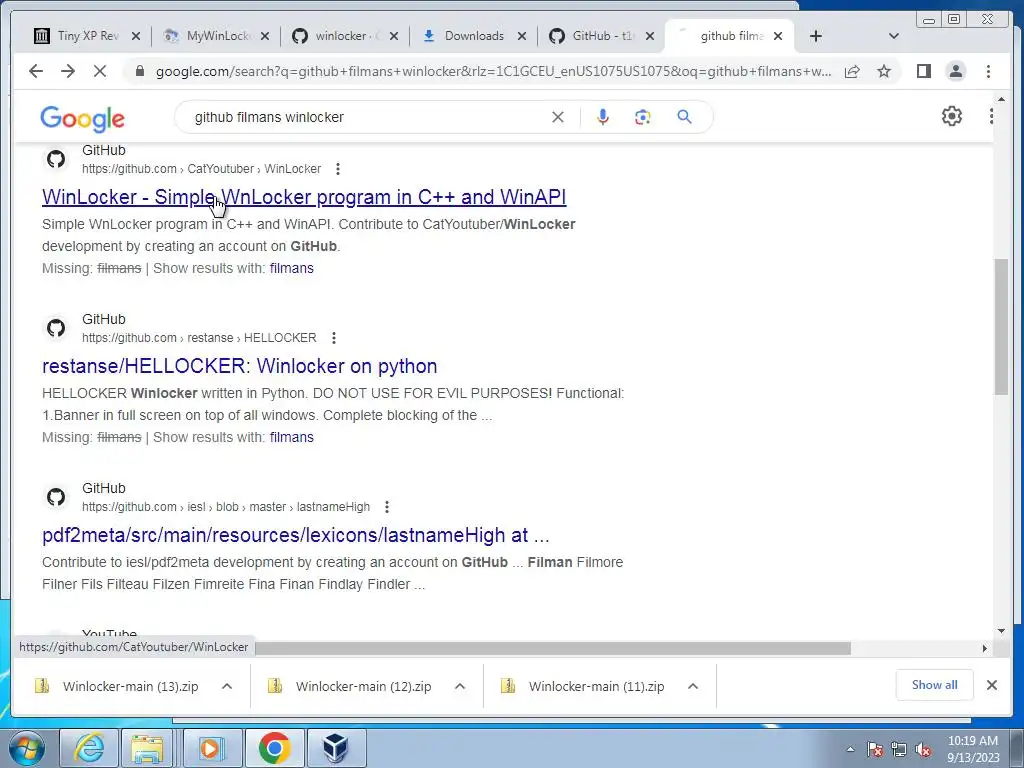The image size is (1024, 768).
Task: Launch Internet Explorer from taskbar
Action: pos(89,748)
